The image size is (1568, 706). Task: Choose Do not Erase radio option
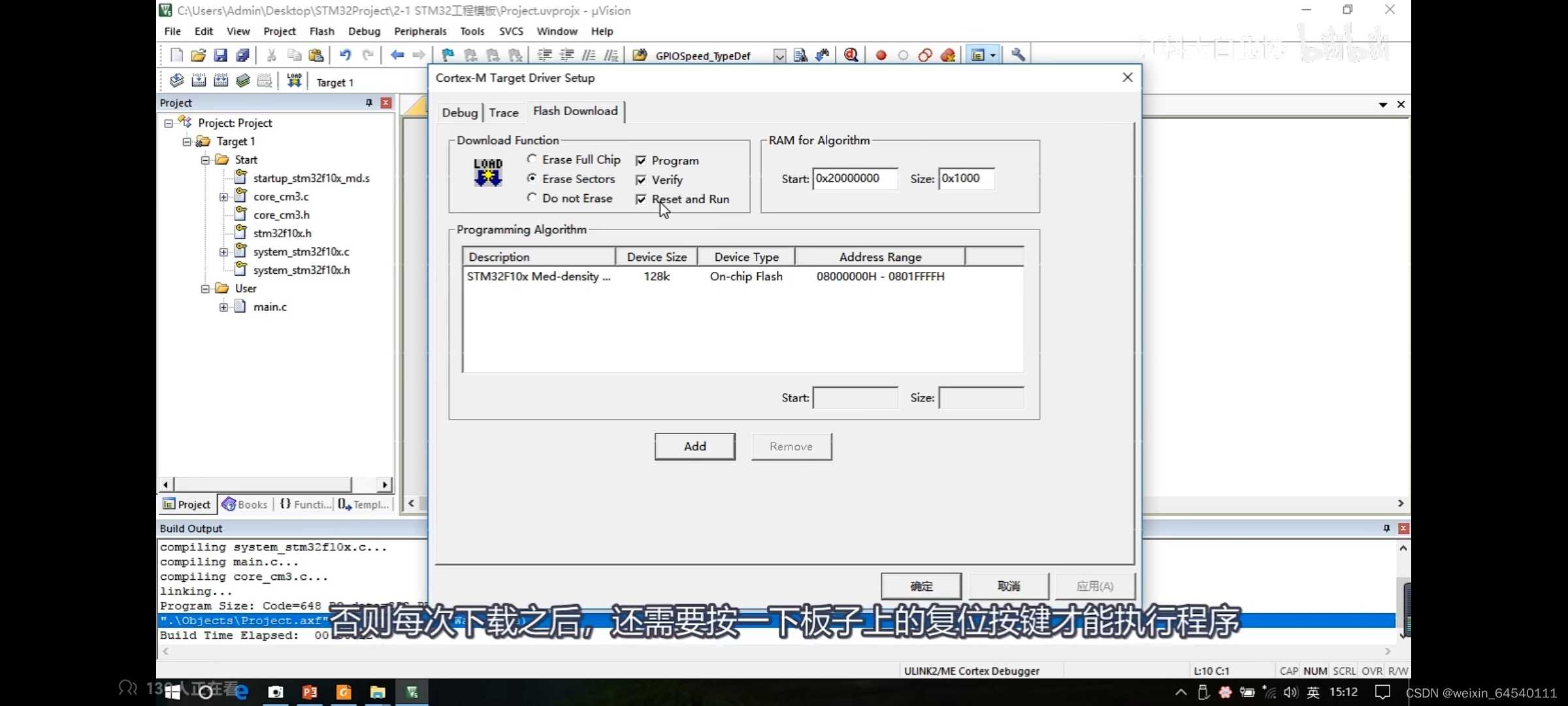point(532,197)
